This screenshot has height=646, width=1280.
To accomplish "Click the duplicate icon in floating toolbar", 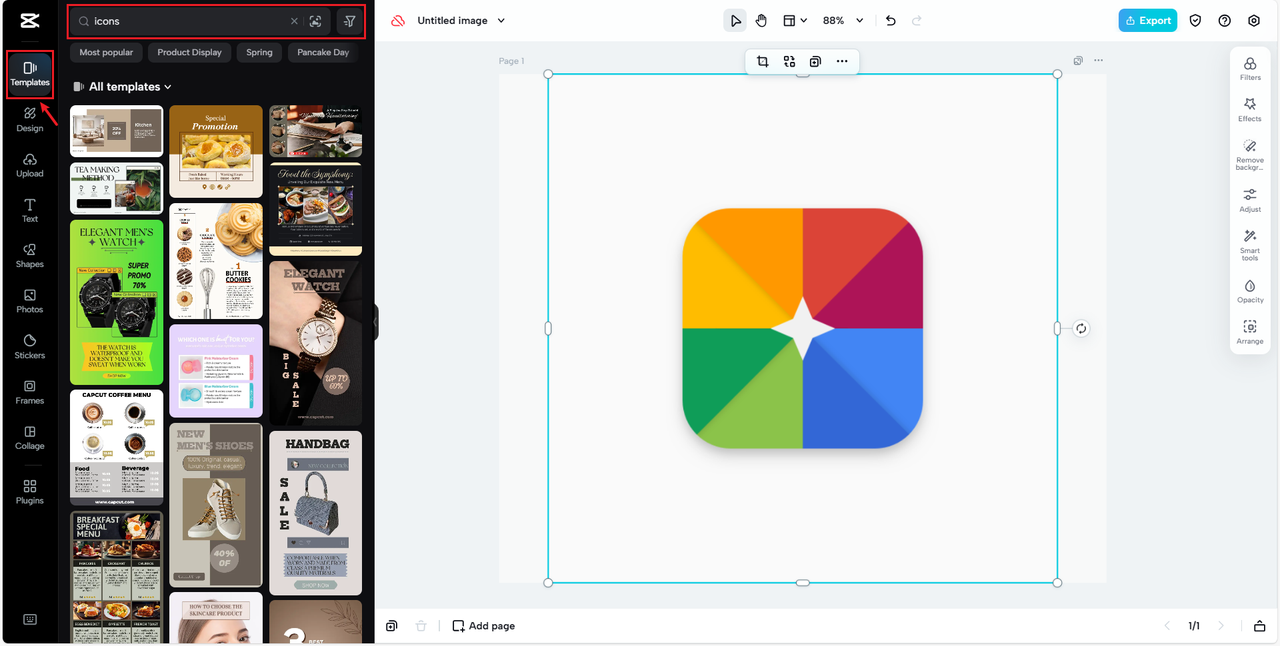I will (x=815, y=62).
